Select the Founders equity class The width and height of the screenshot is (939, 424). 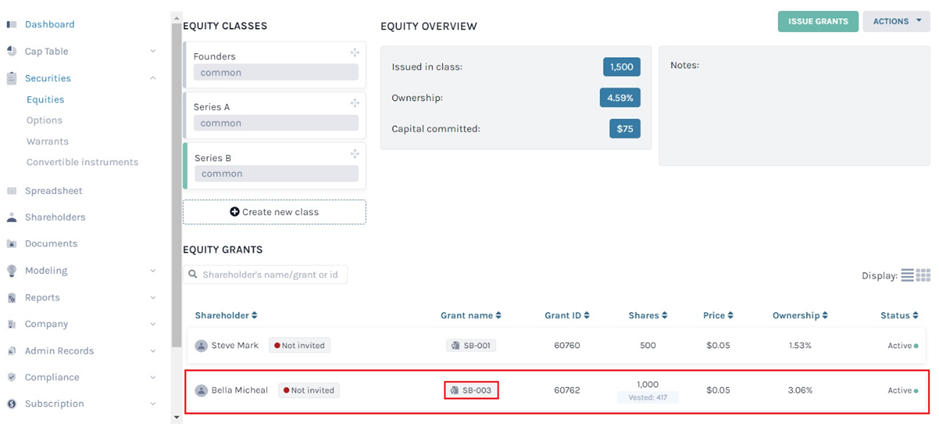(x=274, y=65)
